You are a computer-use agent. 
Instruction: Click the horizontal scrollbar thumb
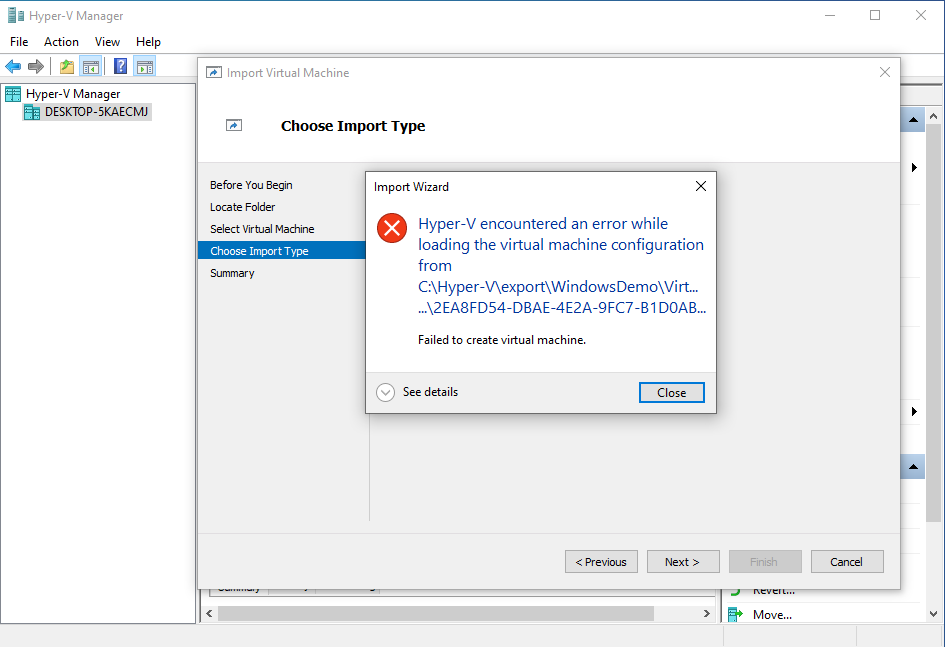(x=436, y=614)
